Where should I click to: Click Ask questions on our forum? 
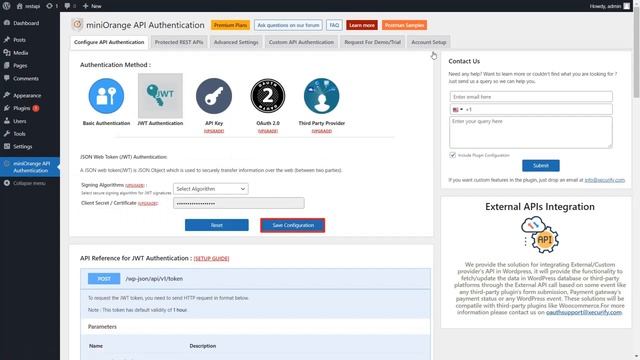click(x=288, y=25)
